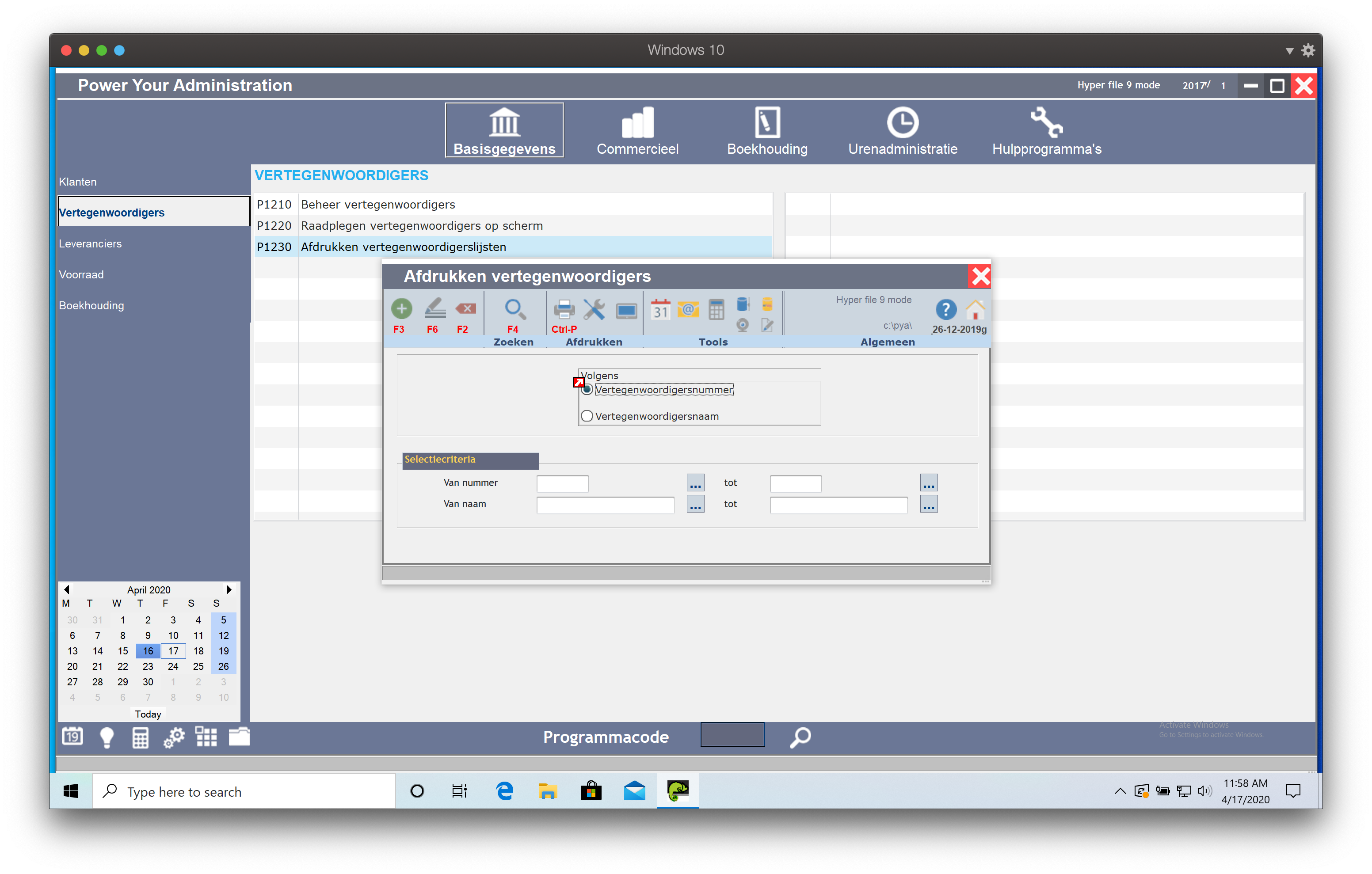Select Vertegenwoordigersnaam radio button
This screenshot has height=874, width=1372.
pyautogui.click(x=587, y=416)
